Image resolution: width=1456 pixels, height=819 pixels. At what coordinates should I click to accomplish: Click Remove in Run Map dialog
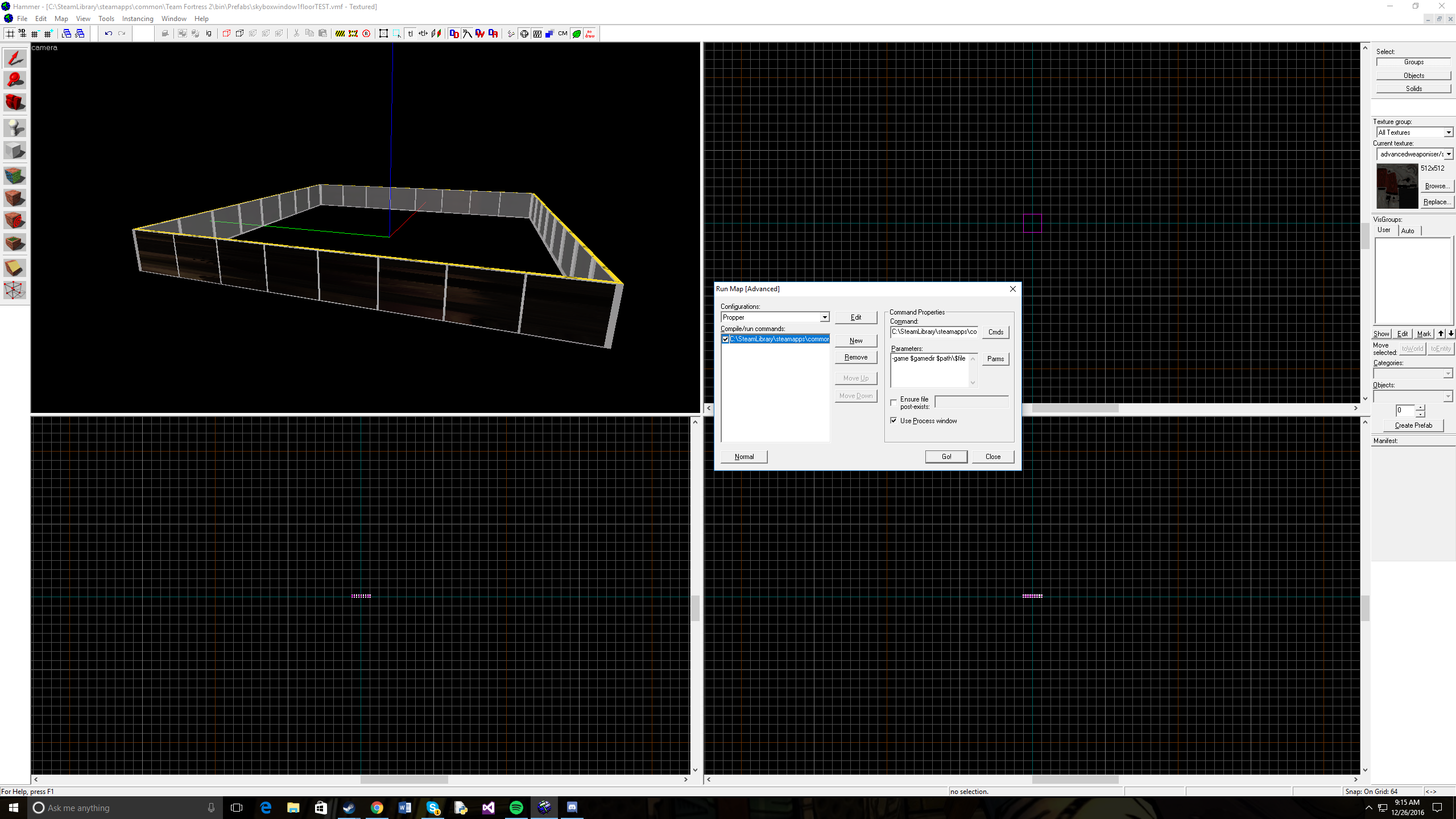click(856, 357)
